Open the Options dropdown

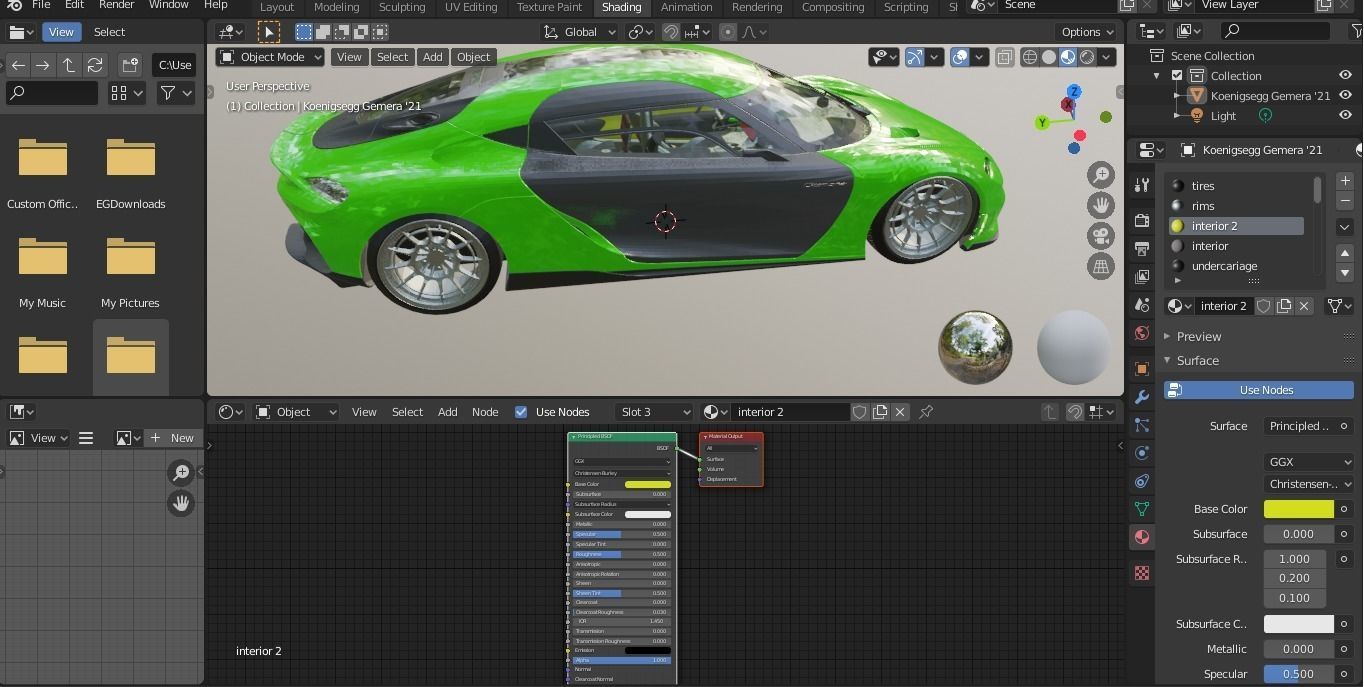click(1087, 32)
